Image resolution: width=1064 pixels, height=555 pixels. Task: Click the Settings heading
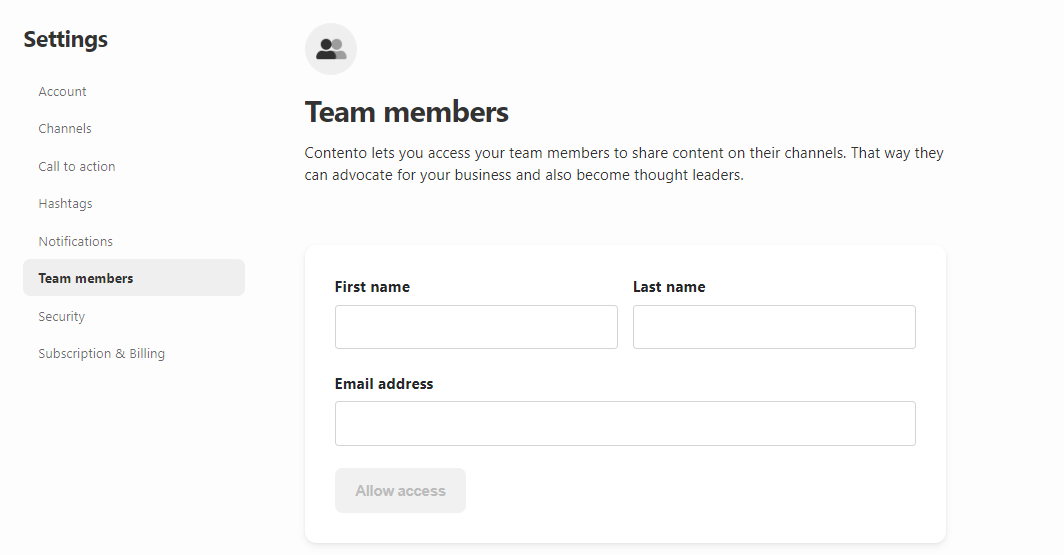click(x=66, y=39)
